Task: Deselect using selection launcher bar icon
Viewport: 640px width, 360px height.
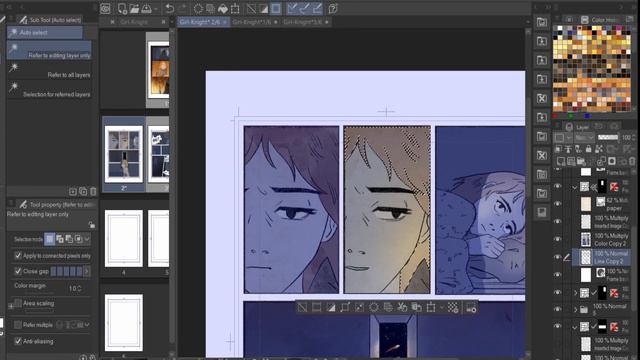Action: (302, 307)
